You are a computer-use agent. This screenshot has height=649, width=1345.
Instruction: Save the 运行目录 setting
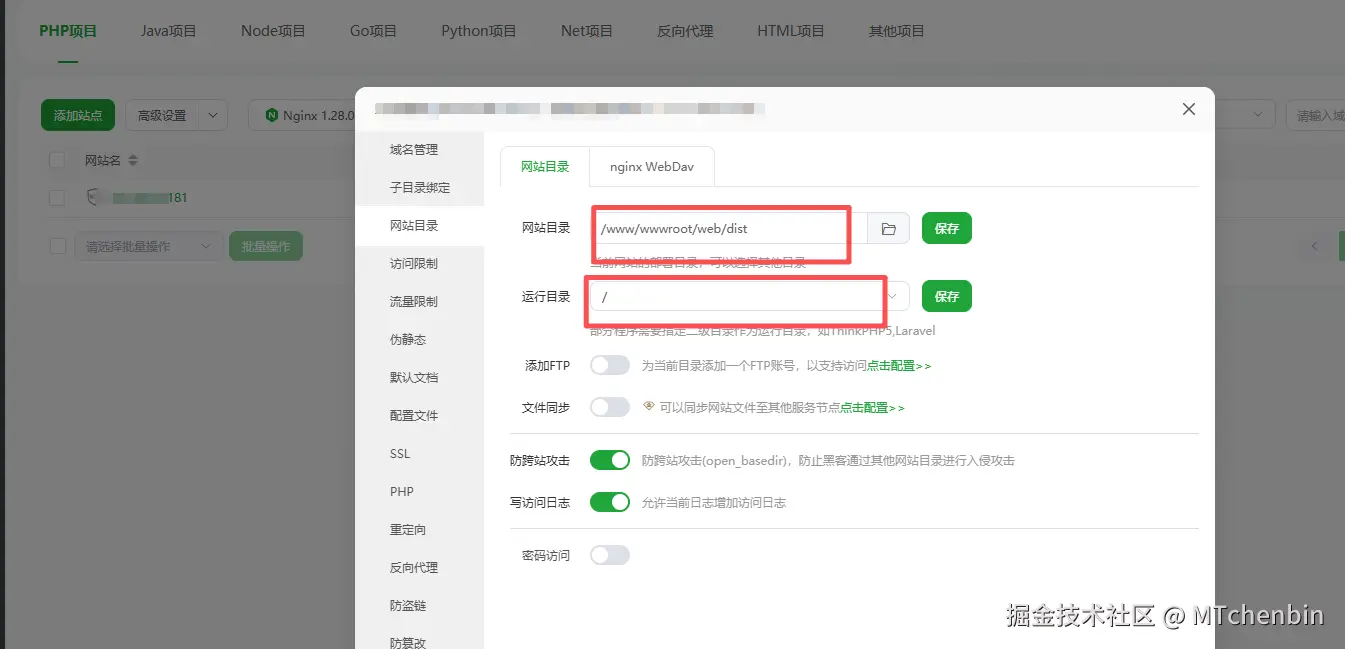click(x=946, y=296)
